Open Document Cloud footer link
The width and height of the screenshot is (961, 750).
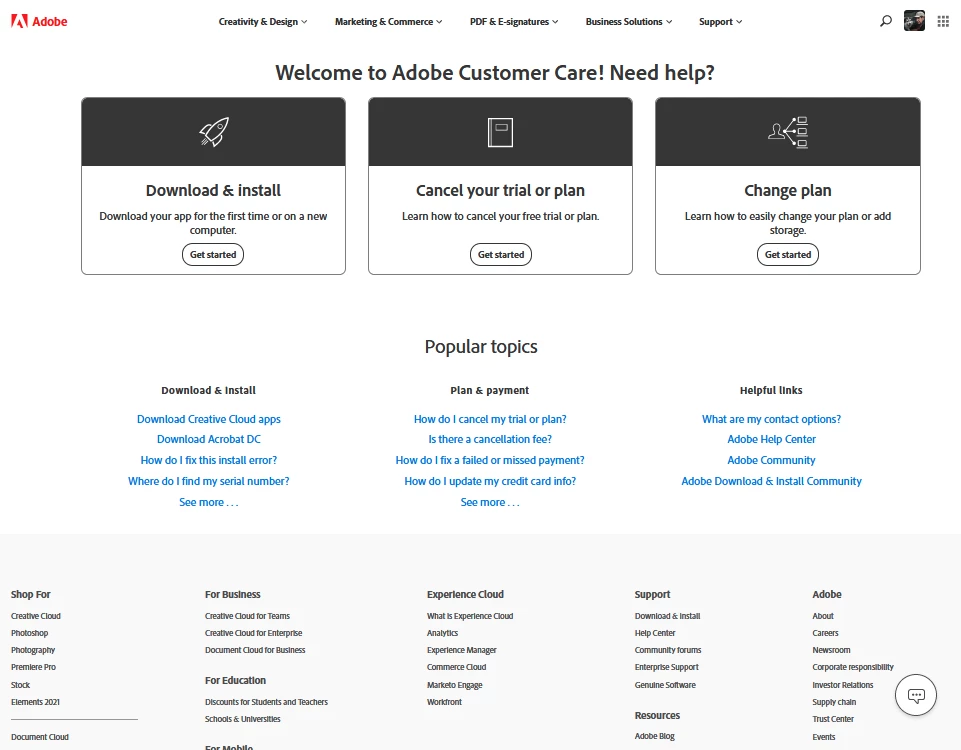(x=39, y=737)
